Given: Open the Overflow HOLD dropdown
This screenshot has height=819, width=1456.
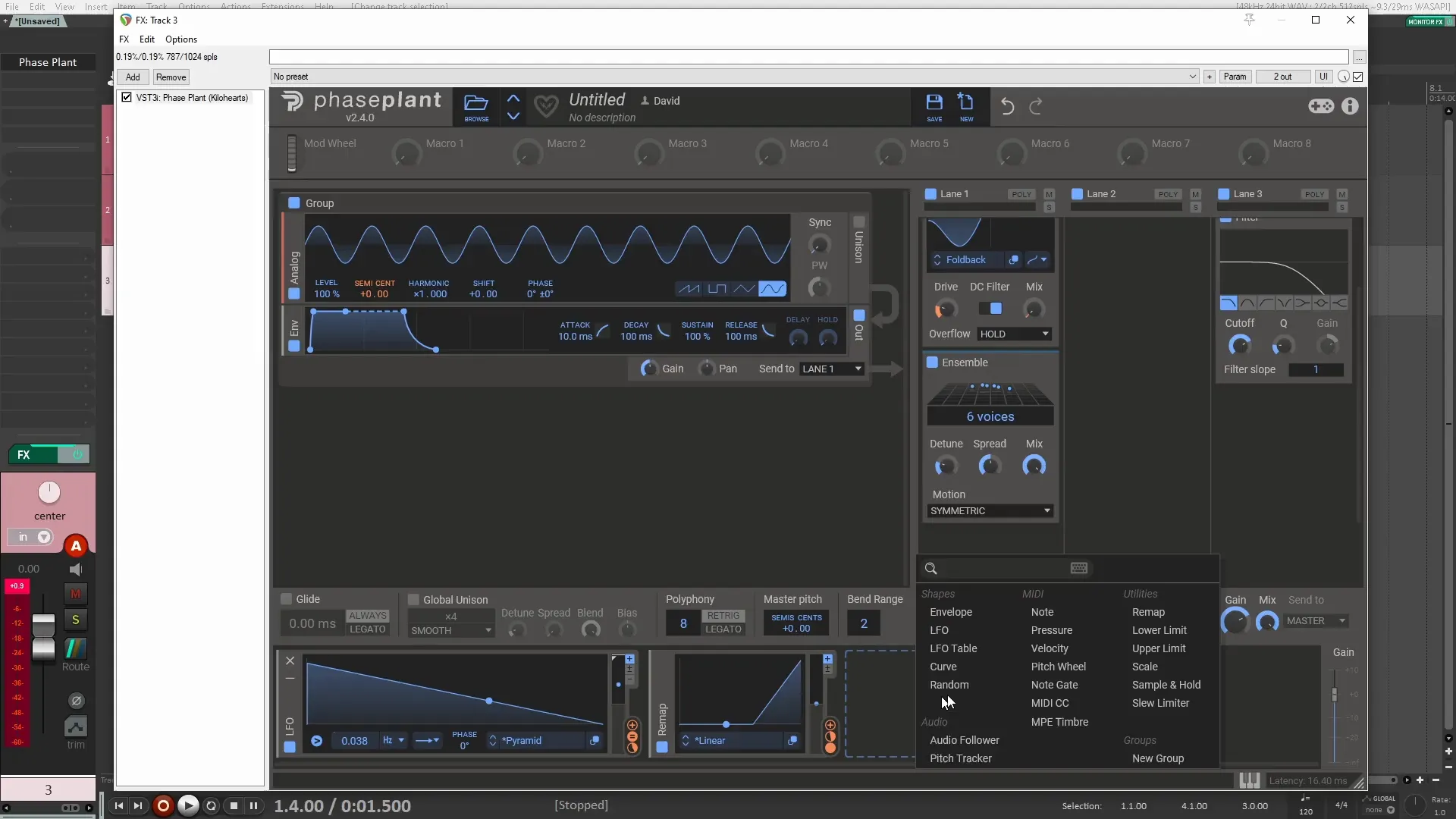Looking at the screenshot, I should pyautogui.click(x=1014, y=334).
